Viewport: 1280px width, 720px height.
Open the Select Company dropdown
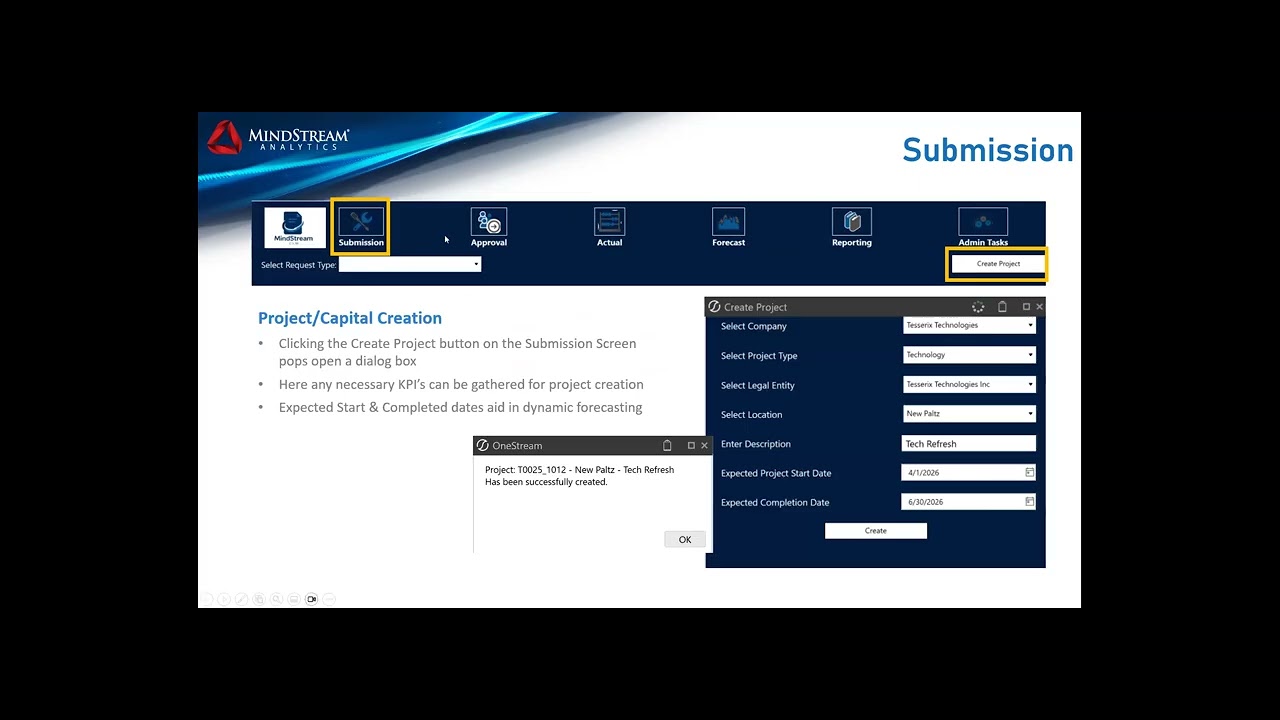pos(969,325)
